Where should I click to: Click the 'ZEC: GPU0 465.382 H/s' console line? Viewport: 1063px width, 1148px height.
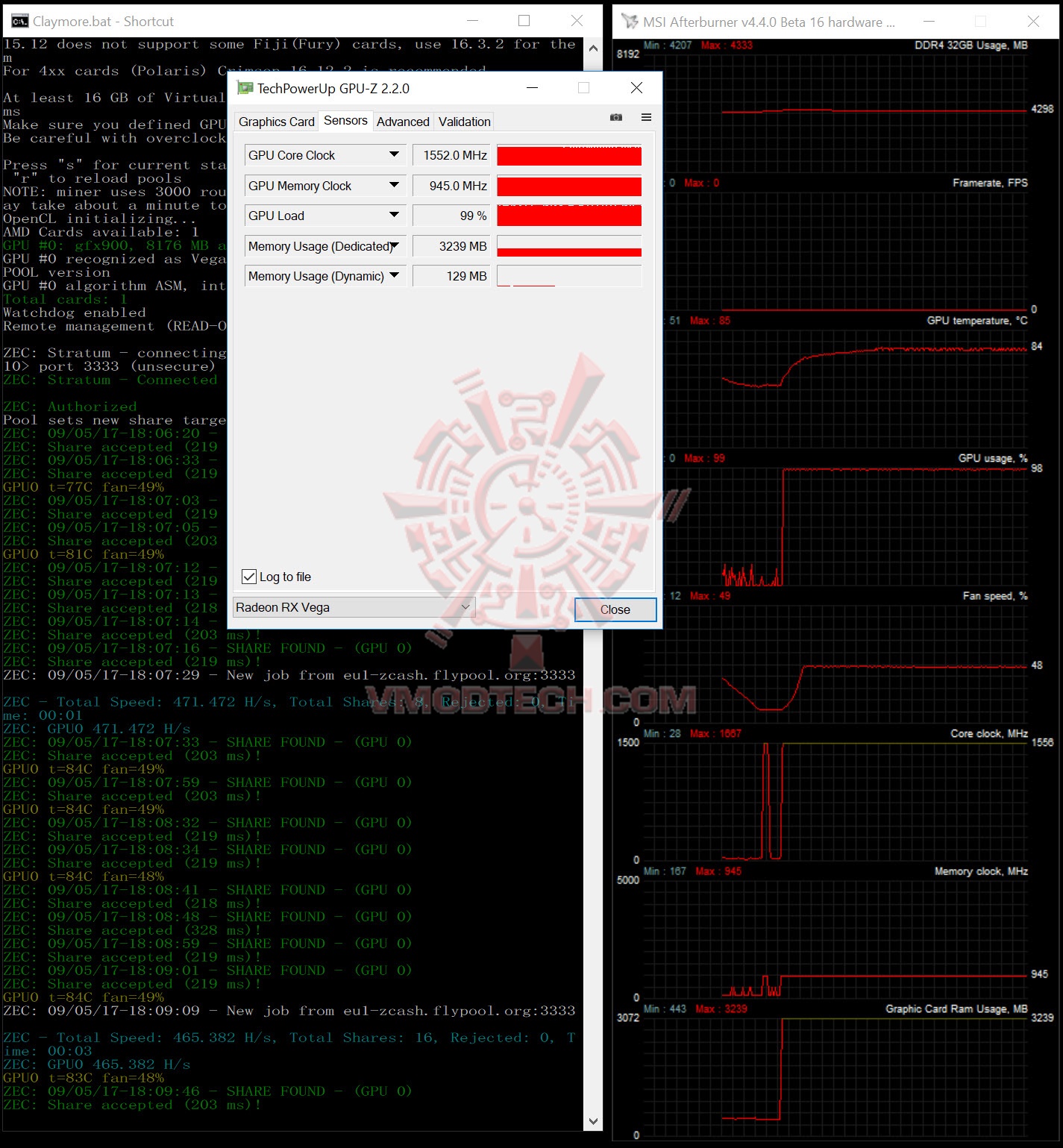pos(97,1064)
